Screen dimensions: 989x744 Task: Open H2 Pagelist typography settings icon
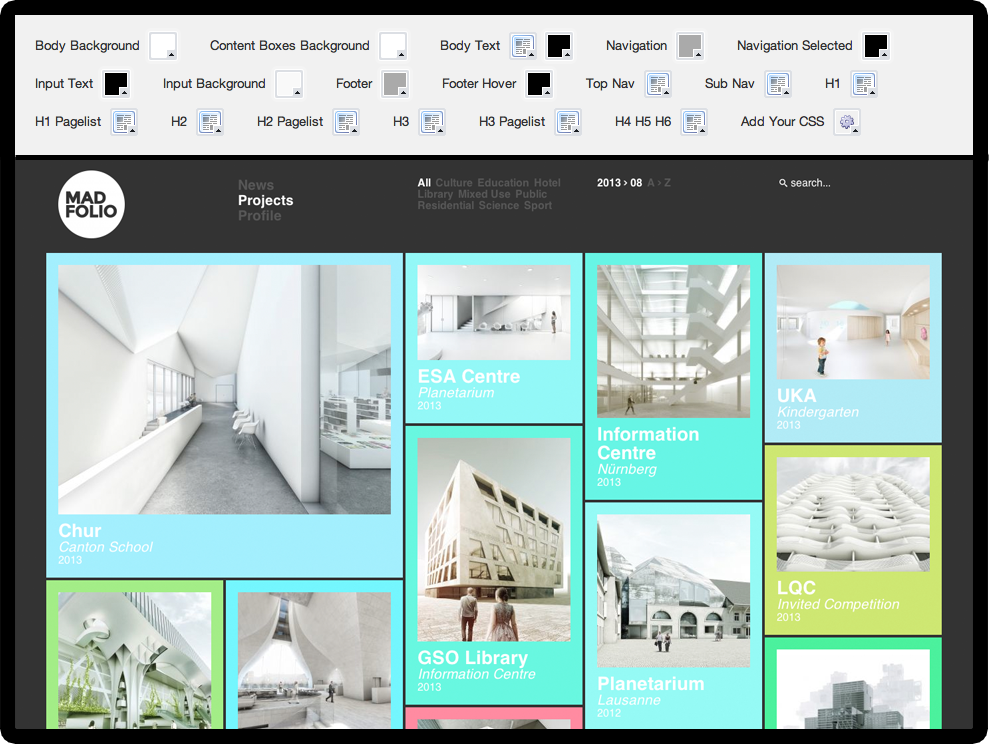[x=346, y=122]
